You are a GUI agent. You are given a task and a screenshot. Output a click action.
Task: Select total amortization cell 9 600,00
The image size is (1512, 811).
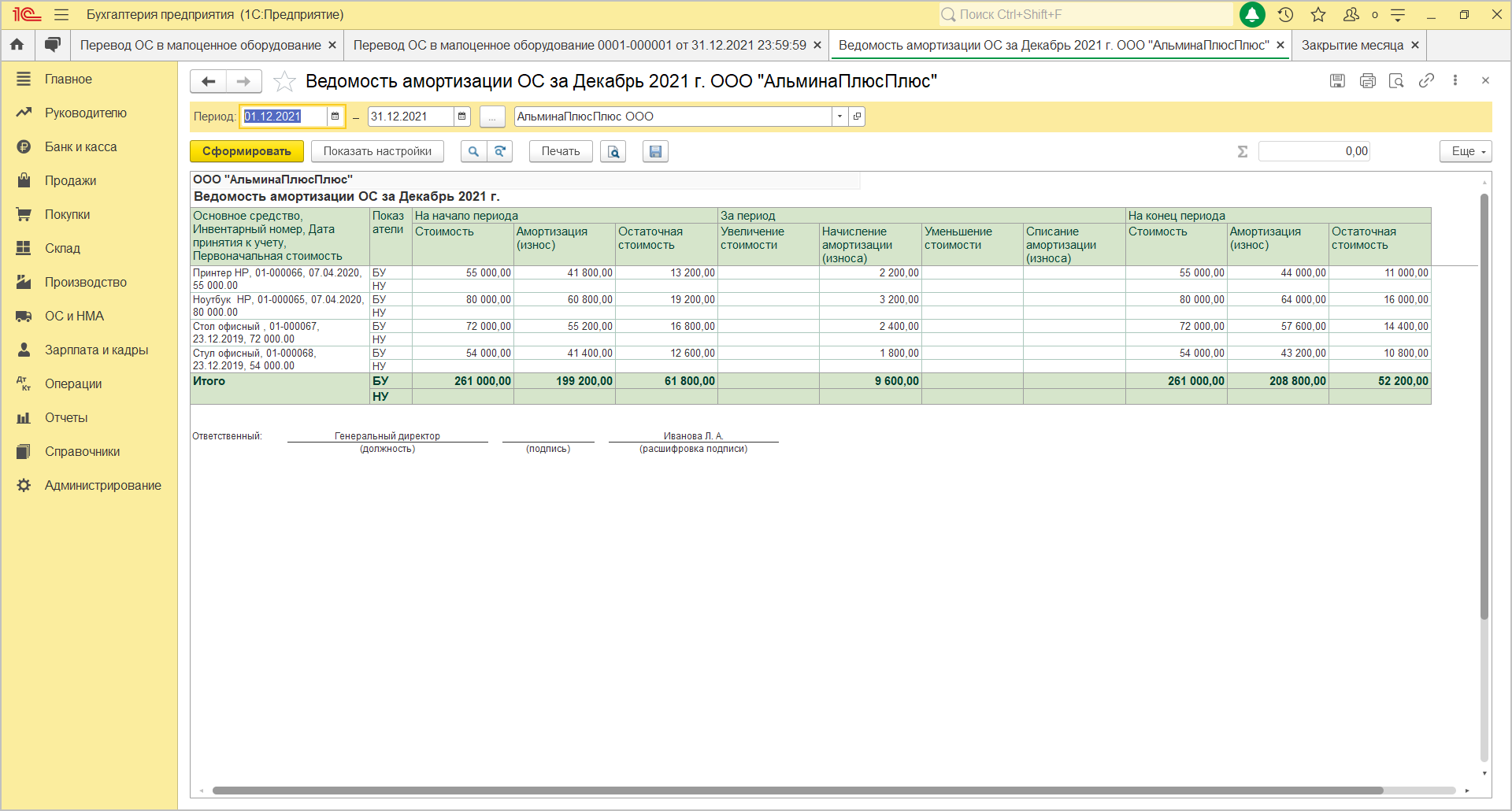[870, 381]
